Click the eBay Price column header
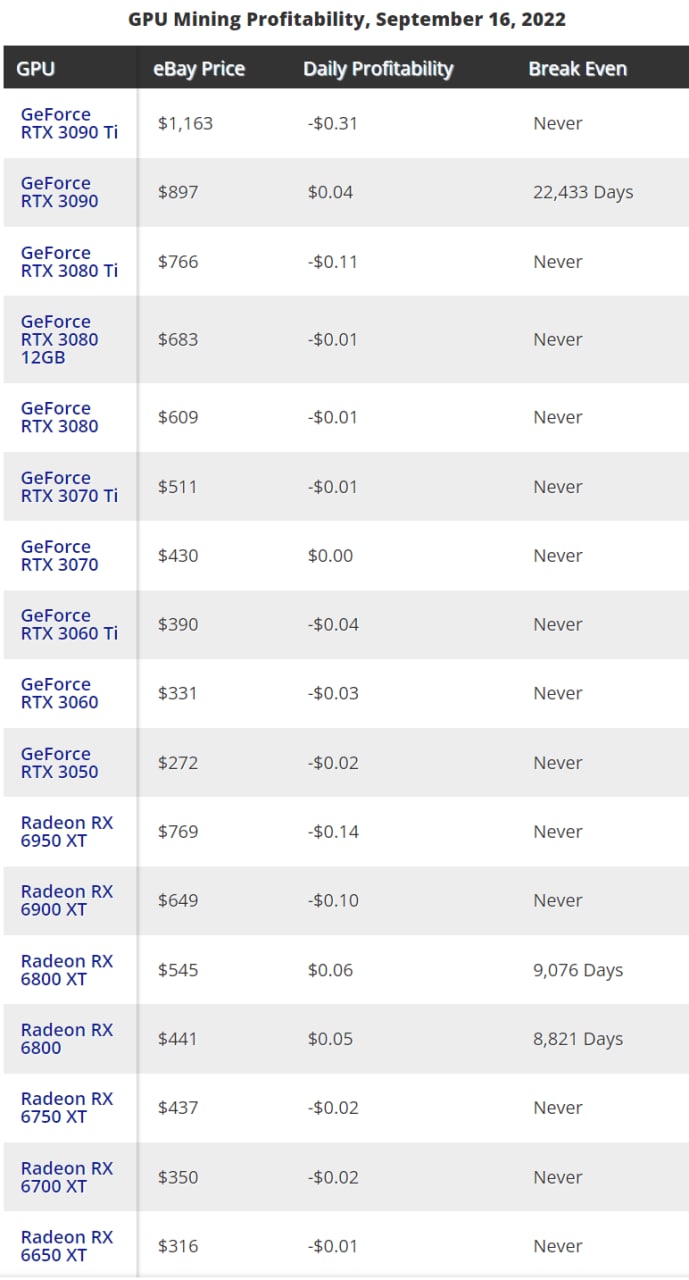 (x=199, y=69)
